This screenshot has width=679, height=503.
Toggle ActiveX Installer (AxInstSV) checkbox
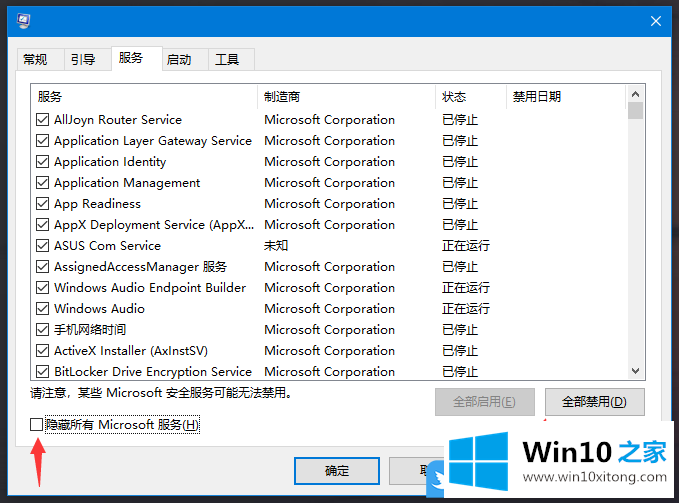(x=42, y=351)
